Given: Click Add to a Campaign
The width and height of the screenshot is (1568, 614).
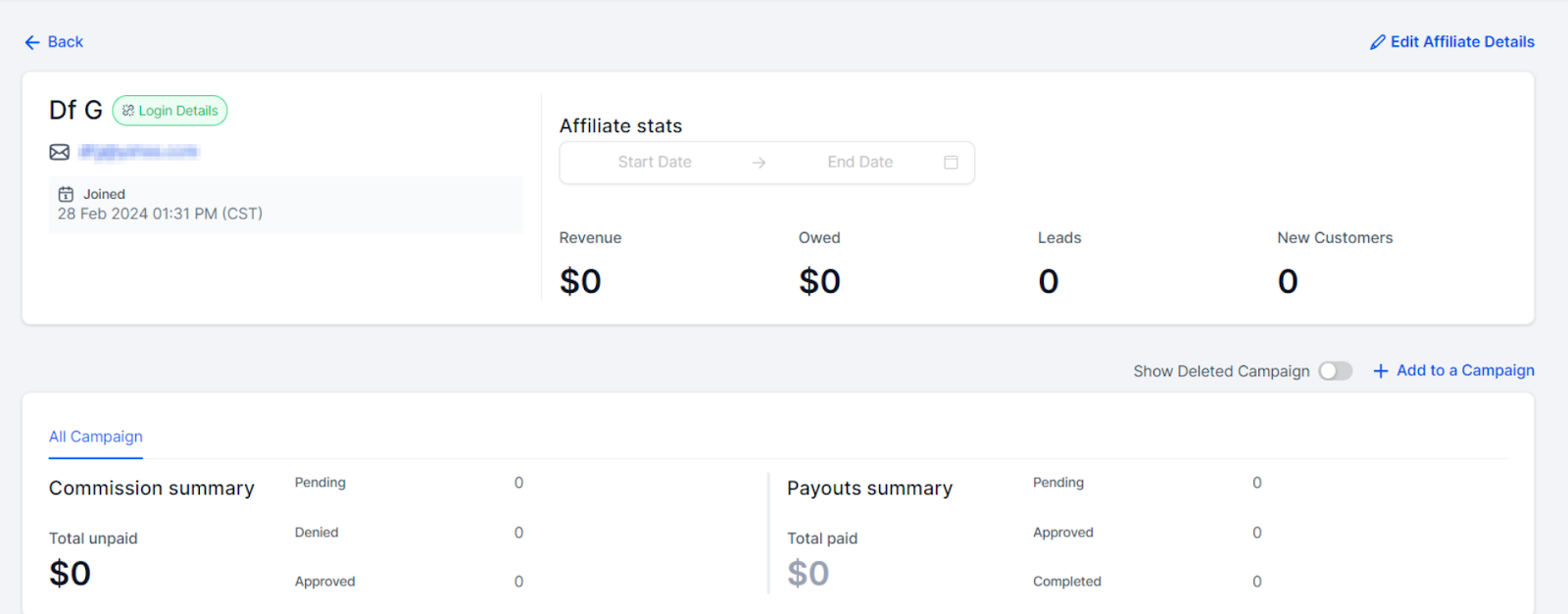Looking at the screenshot, I should [x=1453, y=371].
